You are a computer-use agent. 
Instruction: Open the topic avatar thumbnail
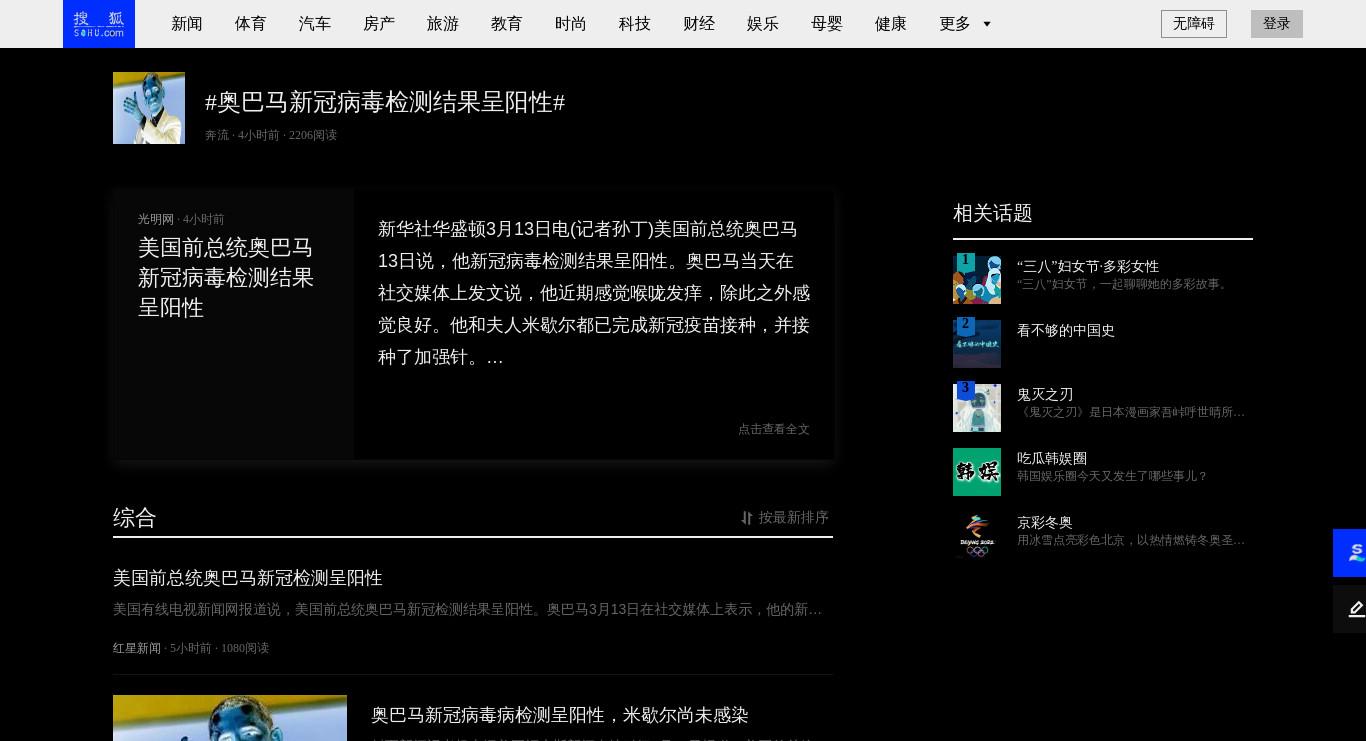click(149, 108)
